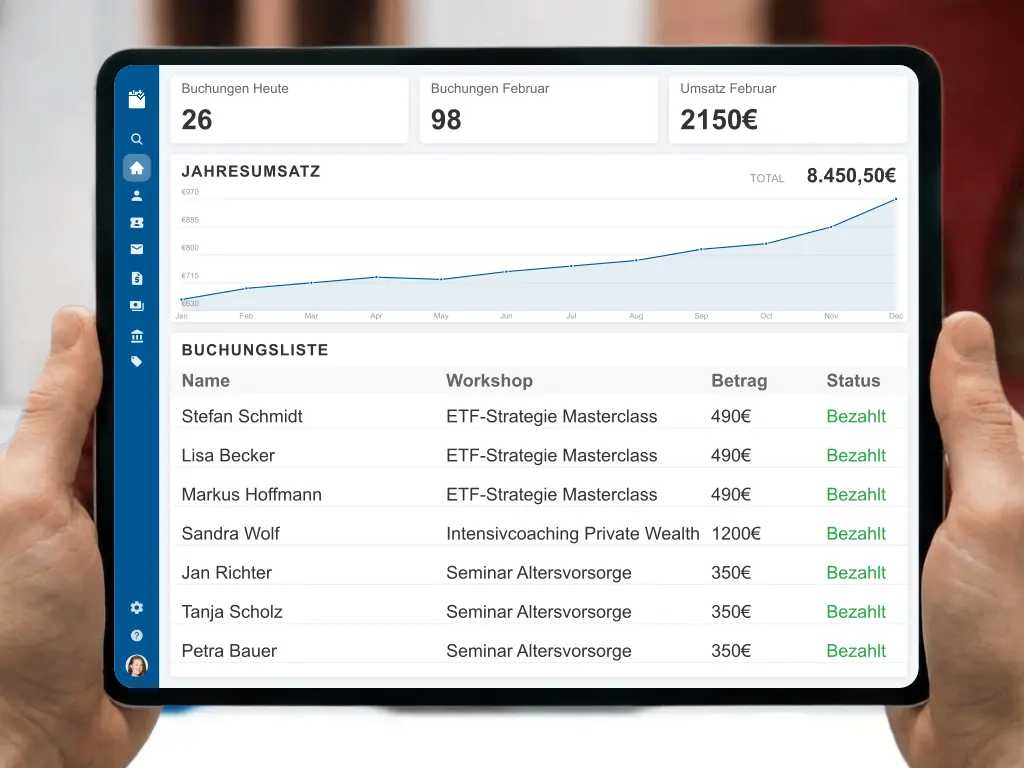Sort bookings by the Status column header

tap(853, 381)
